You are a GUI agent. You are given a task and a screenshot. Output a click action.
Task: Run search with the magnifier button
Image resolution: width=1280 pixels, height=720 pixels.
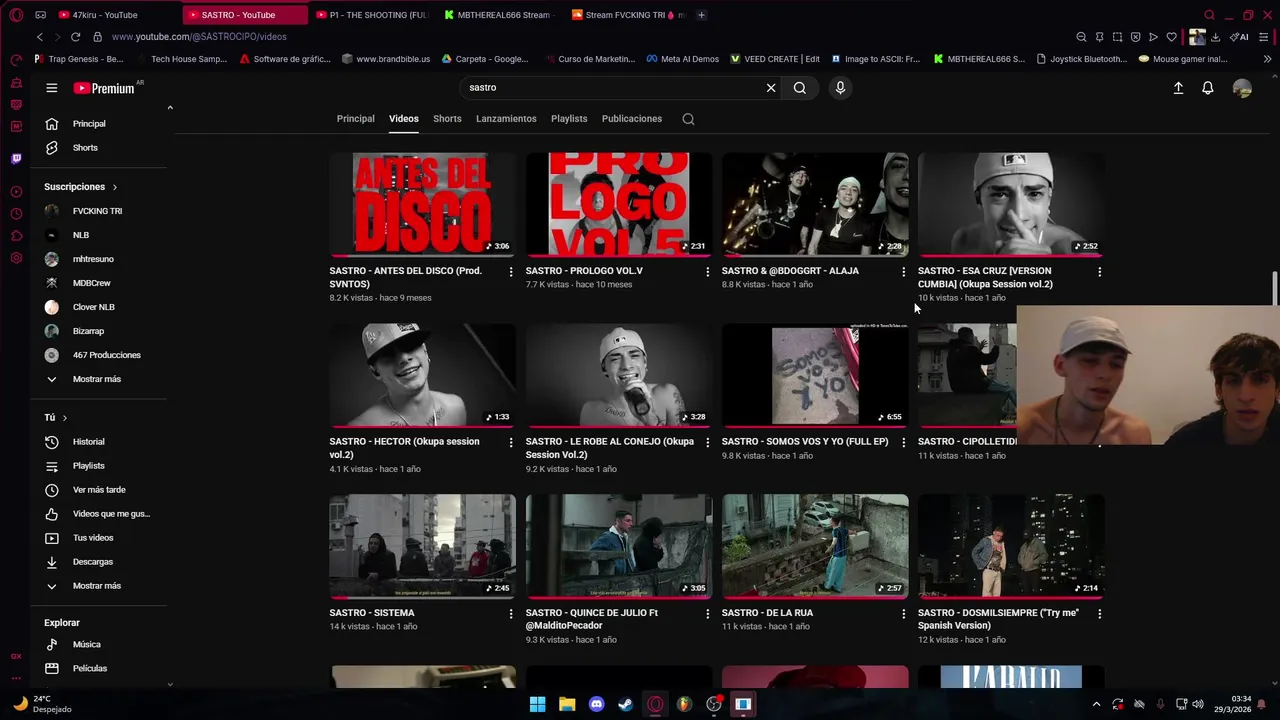[800, 88]
